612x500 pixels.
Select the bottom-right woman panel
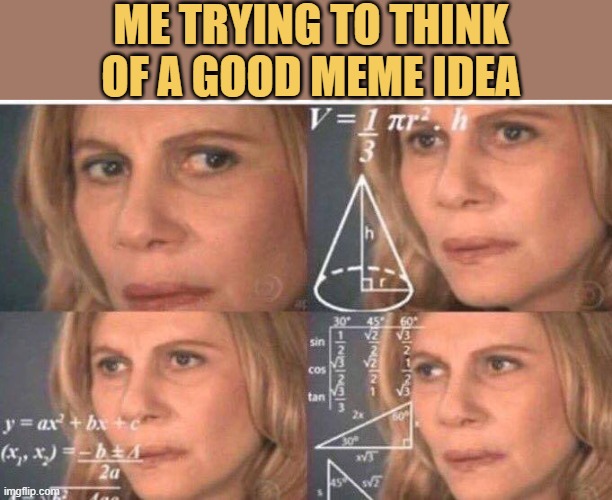[461, 406]
